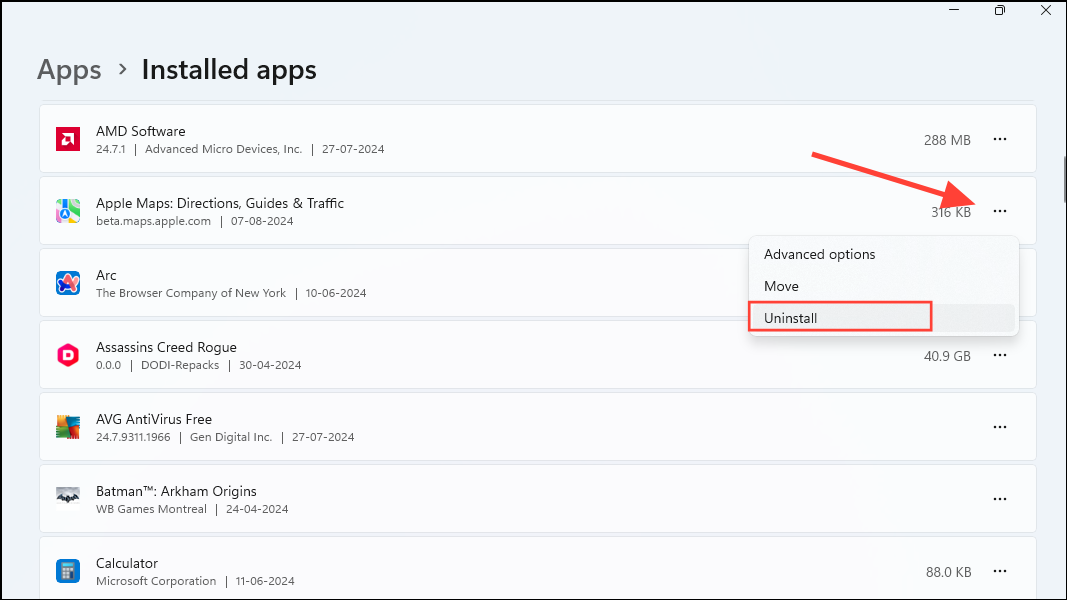The image size is (1067, 600).
Task: Open more options for Batman Arkham Origins
Action: click(x=1000, y=499)
